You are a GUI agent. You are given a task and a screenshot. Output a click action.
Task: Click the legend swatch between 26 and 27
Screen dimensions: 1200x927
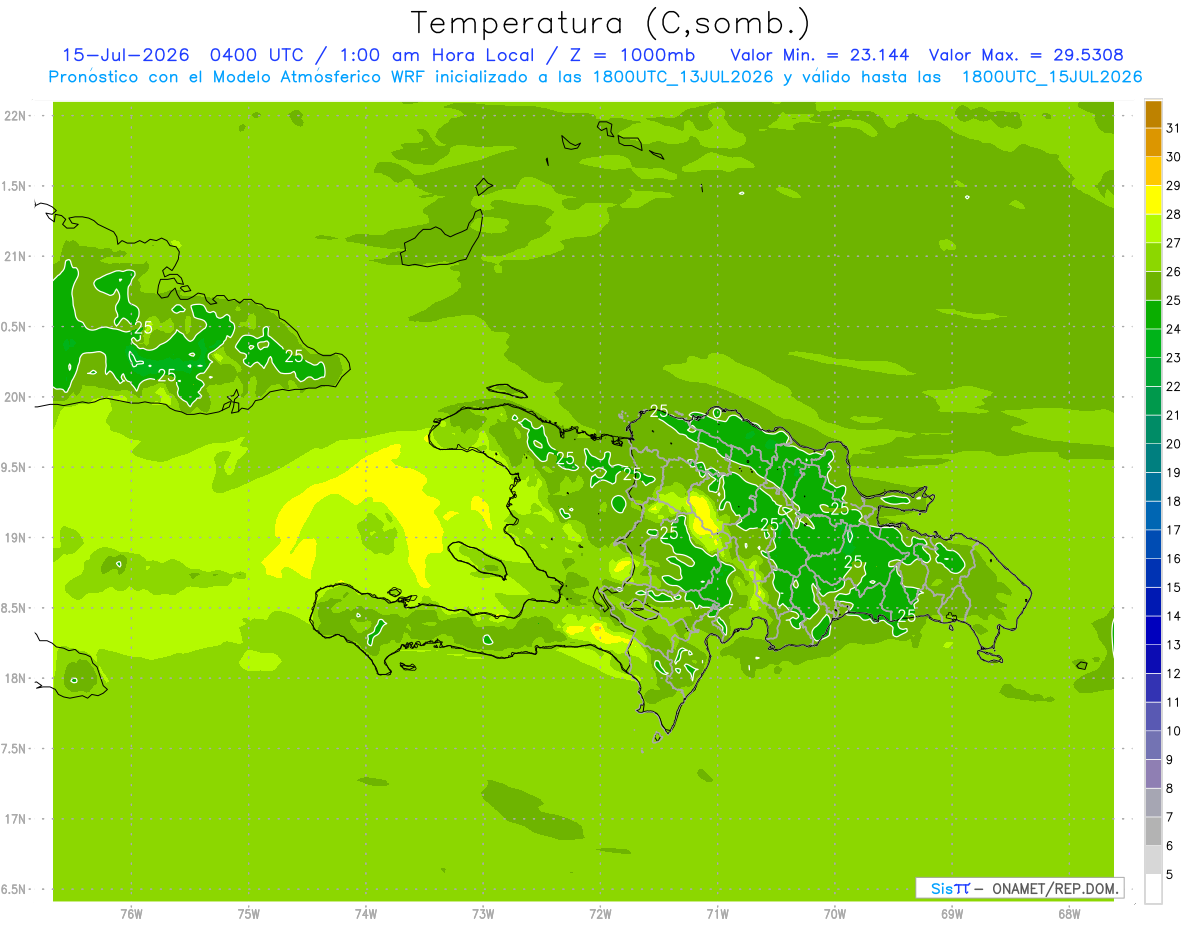(1153, 257)
